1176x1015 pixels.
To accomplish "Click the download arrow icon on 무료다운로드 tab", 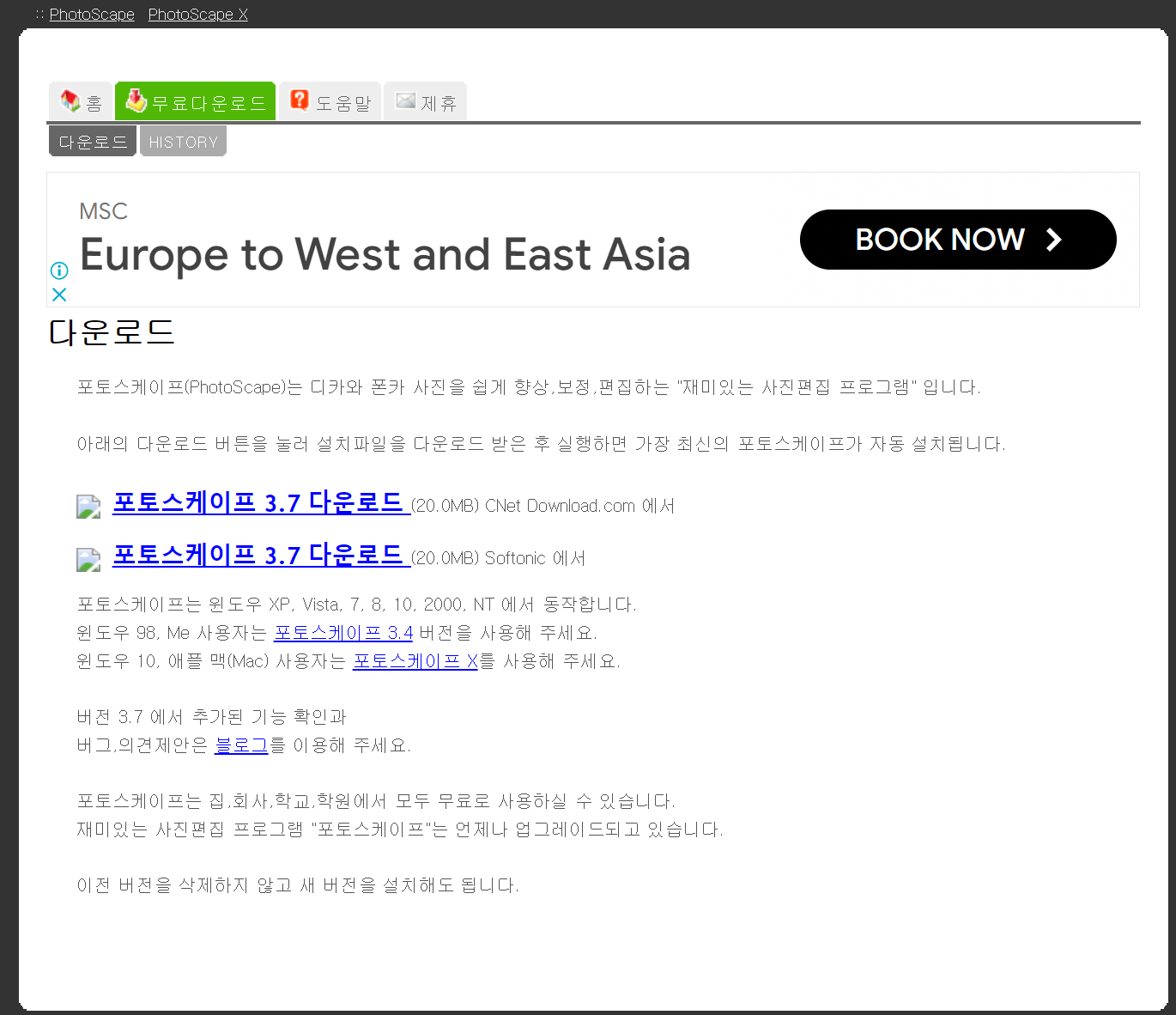I will [x=136, y=100].
